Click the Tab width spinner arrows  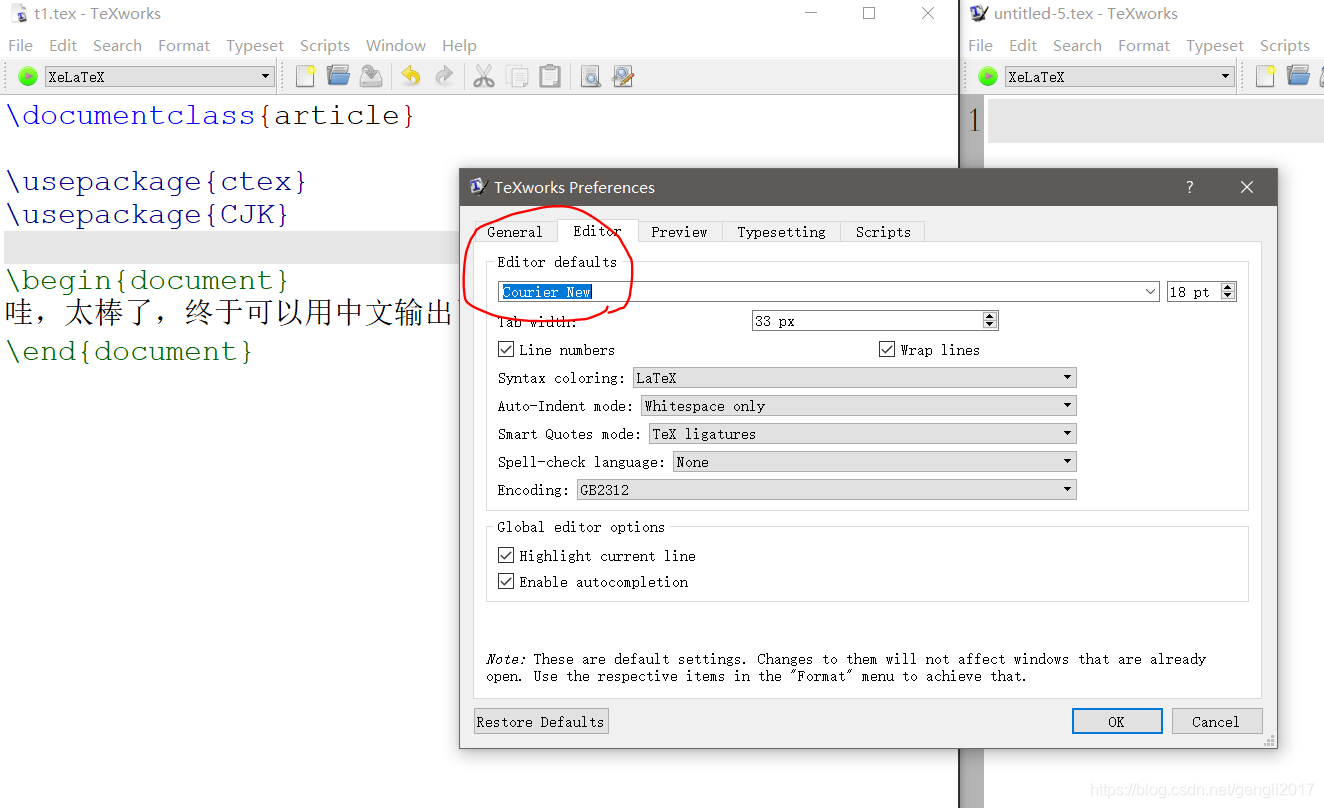click(x=990, y=320)
